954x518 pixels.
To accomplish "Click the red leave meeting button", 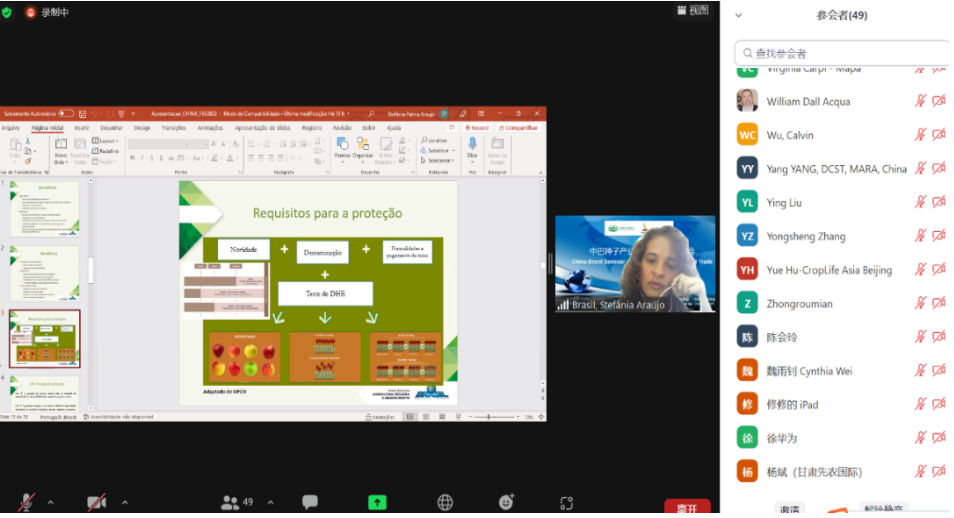I will [x=687, y=508].
